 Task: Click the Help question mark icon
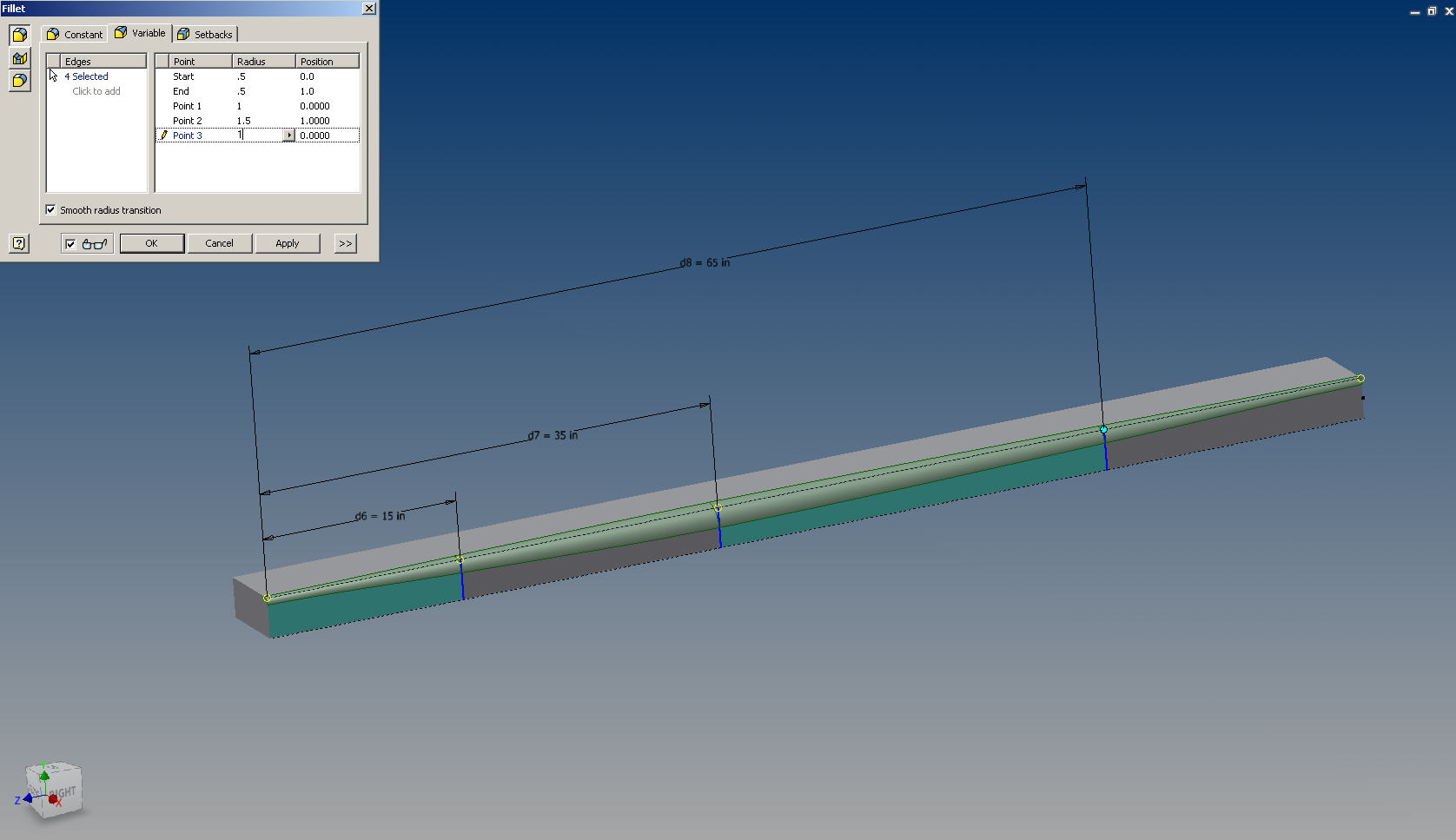coord(19,243)
